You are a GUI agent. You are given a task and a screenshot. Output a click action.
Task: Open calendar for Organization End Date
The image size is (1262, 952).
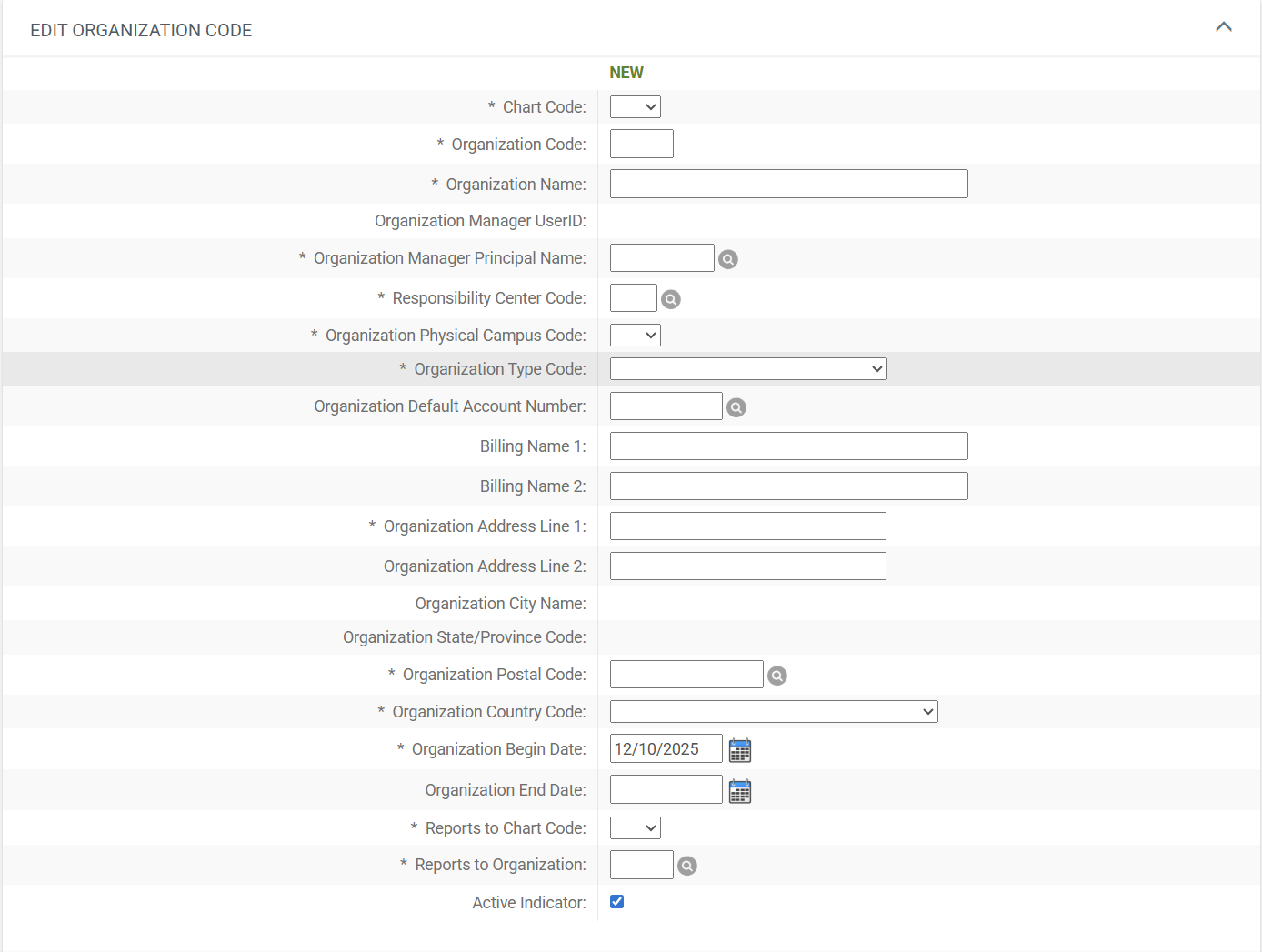(x=740, y=791)
